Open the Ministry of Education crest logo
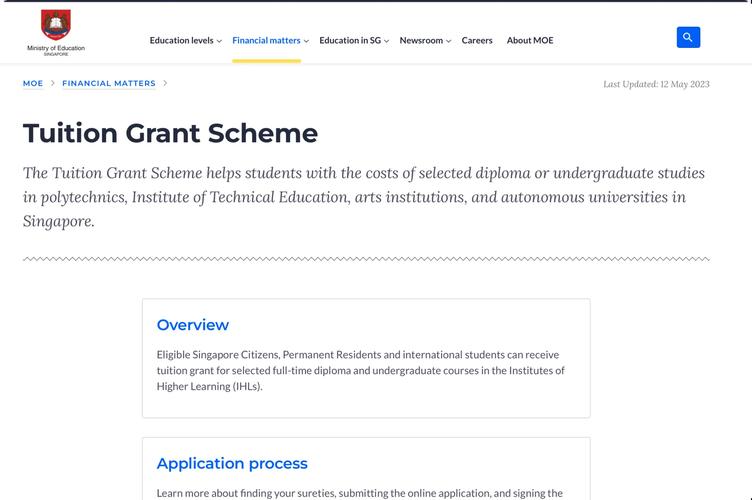 point(56,24)
